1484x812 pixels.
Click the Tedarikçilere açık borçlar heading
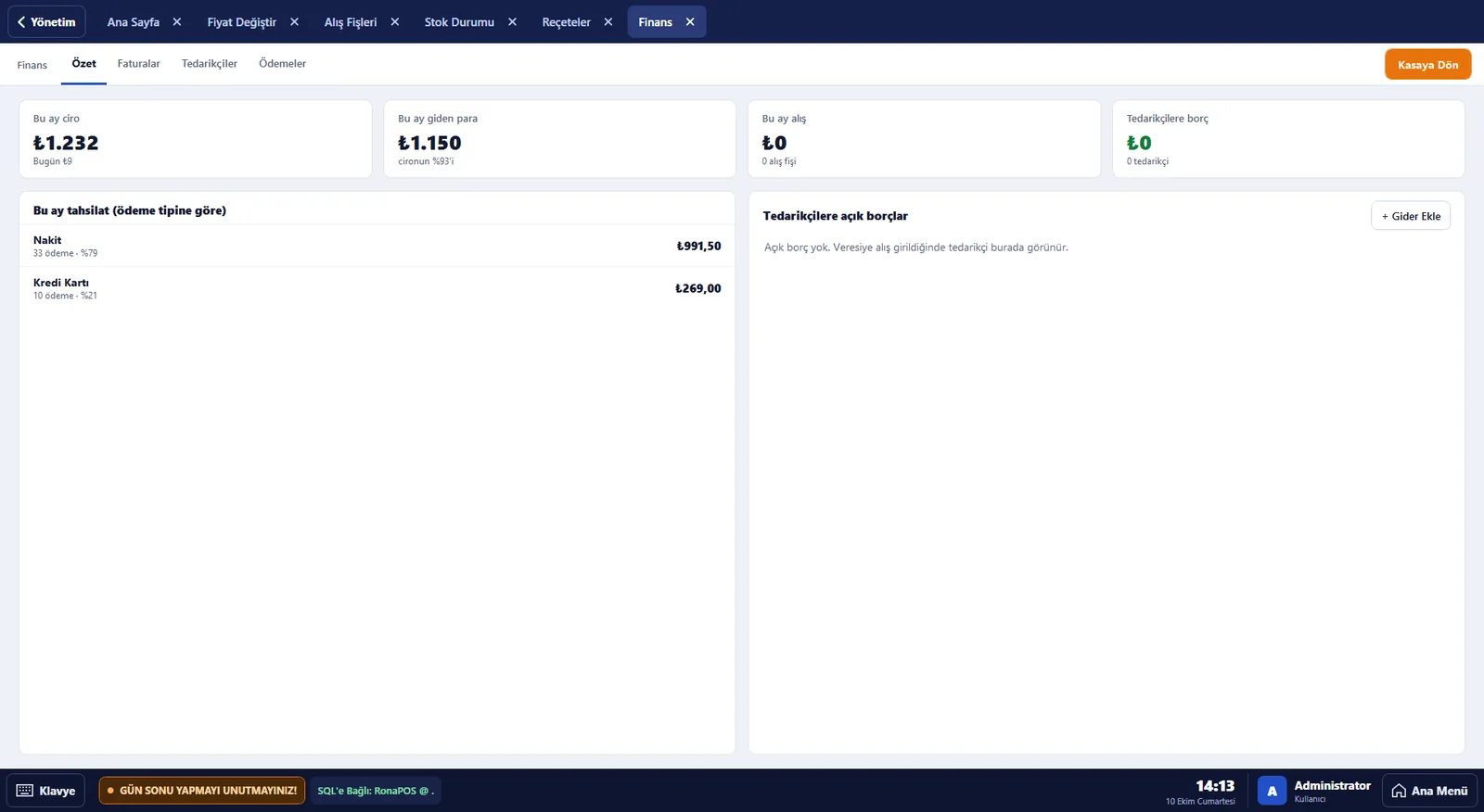(x=836, y=216)
